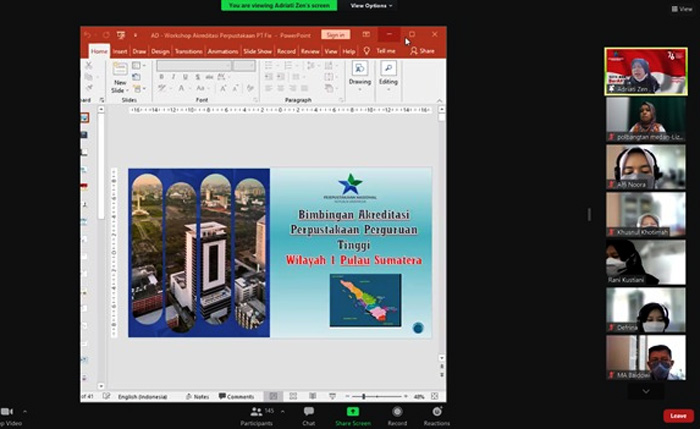Click the Comments button in status bar
The image size is (700, 429).
[x=237, y=396]
